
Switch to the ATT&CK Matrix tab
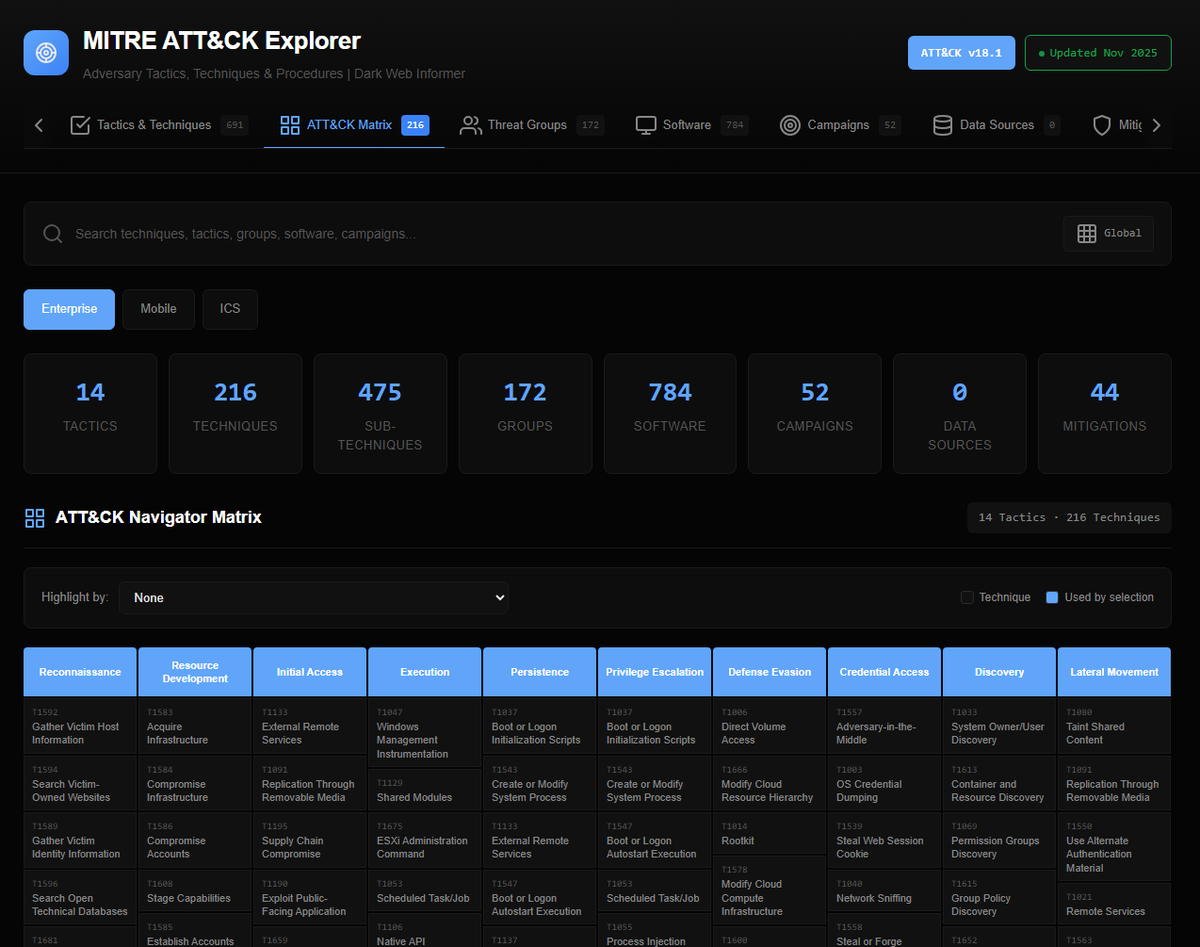354,125
